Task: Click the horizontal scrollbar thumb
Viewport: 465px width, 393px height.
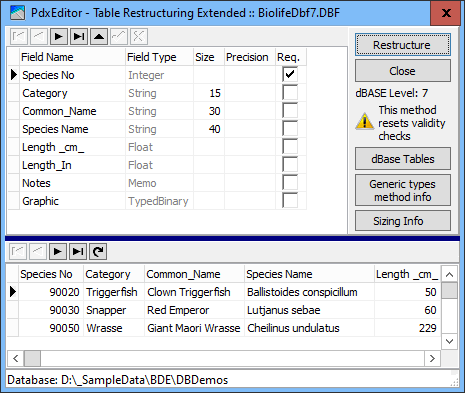Action: coord(32,358)
